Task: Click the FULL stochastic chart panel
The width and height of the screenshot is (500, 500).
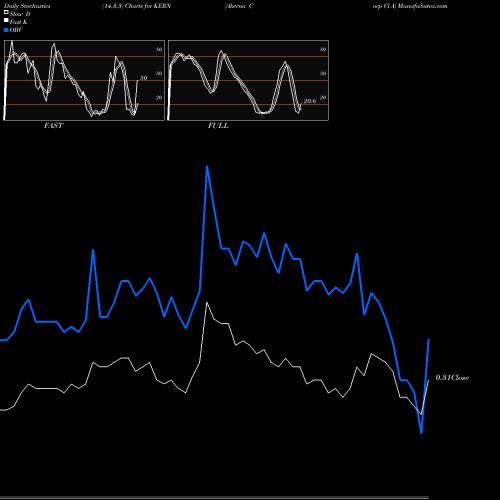Action: click(248, 80)
